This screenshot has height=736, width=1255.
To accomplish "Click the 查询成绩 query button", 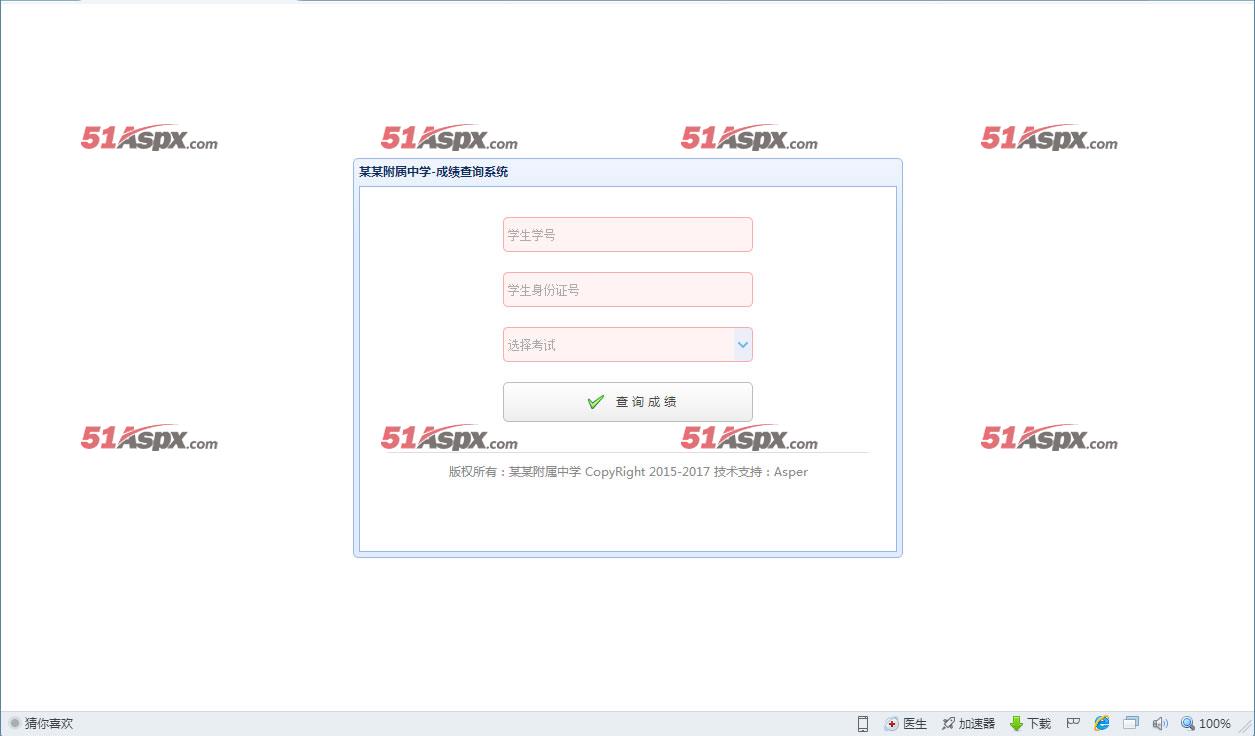I will click(x=627, y=402).
